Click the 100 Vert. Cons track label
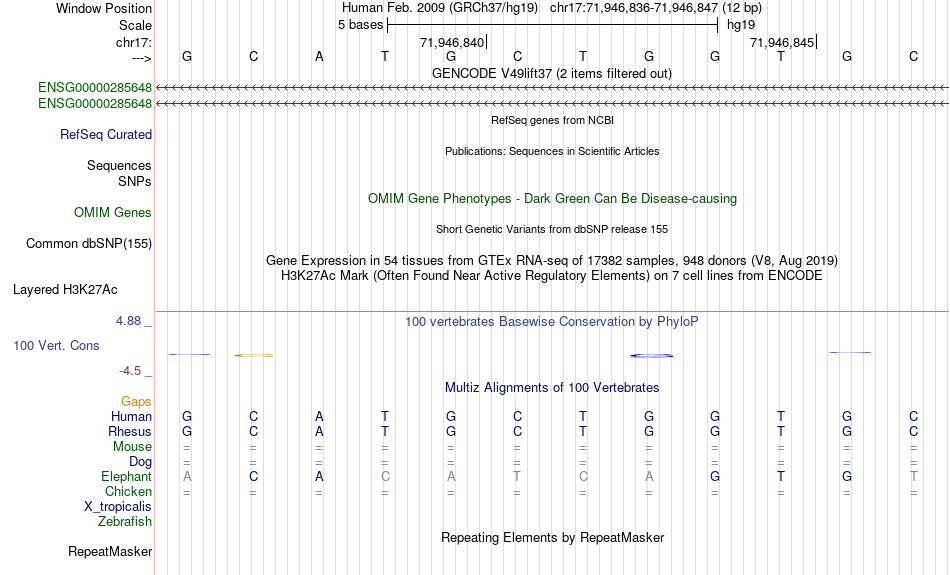 point(56,345)
